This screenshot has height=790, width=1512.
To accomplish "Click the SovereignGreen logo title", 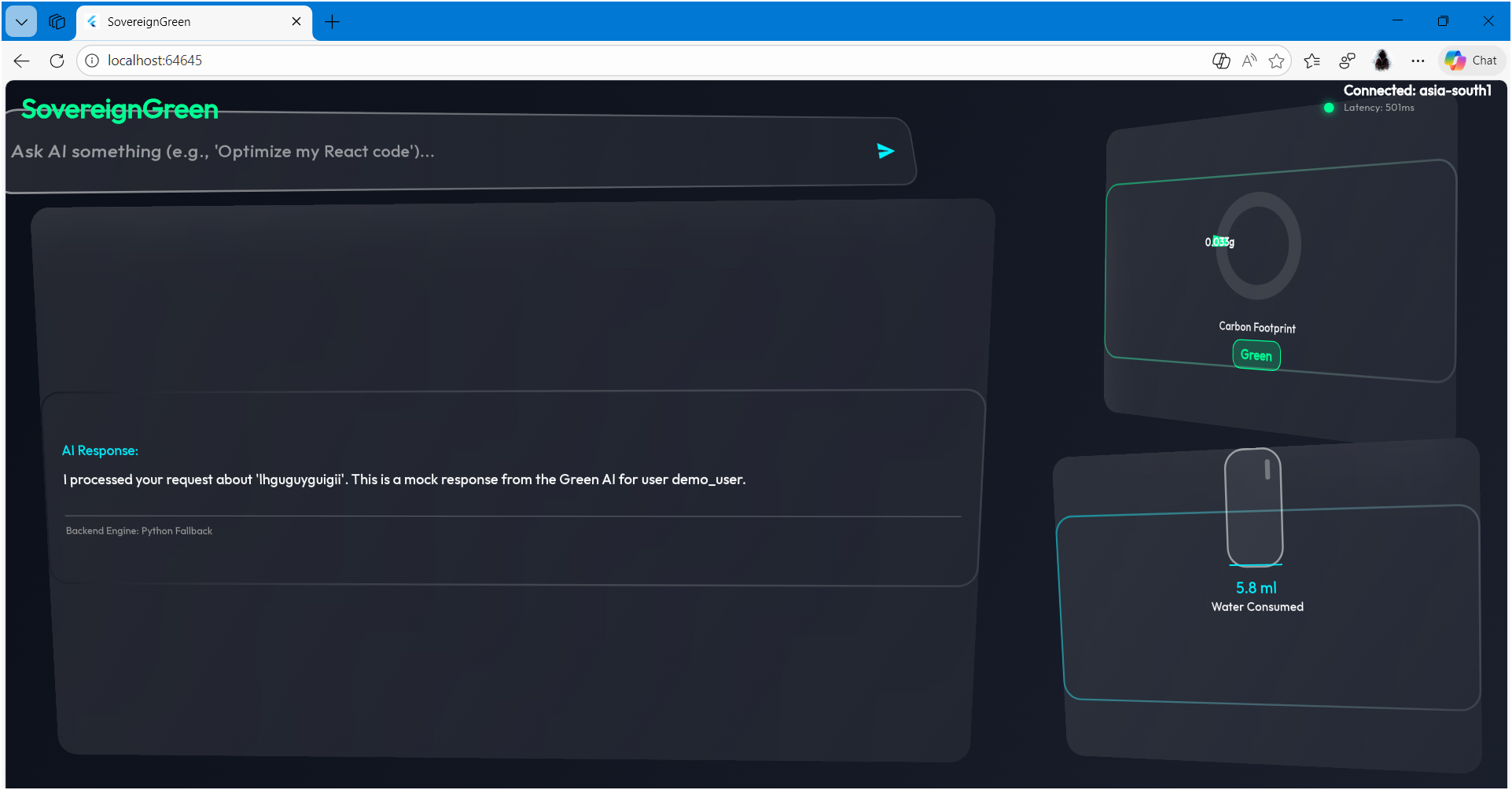I will point(120,109).
